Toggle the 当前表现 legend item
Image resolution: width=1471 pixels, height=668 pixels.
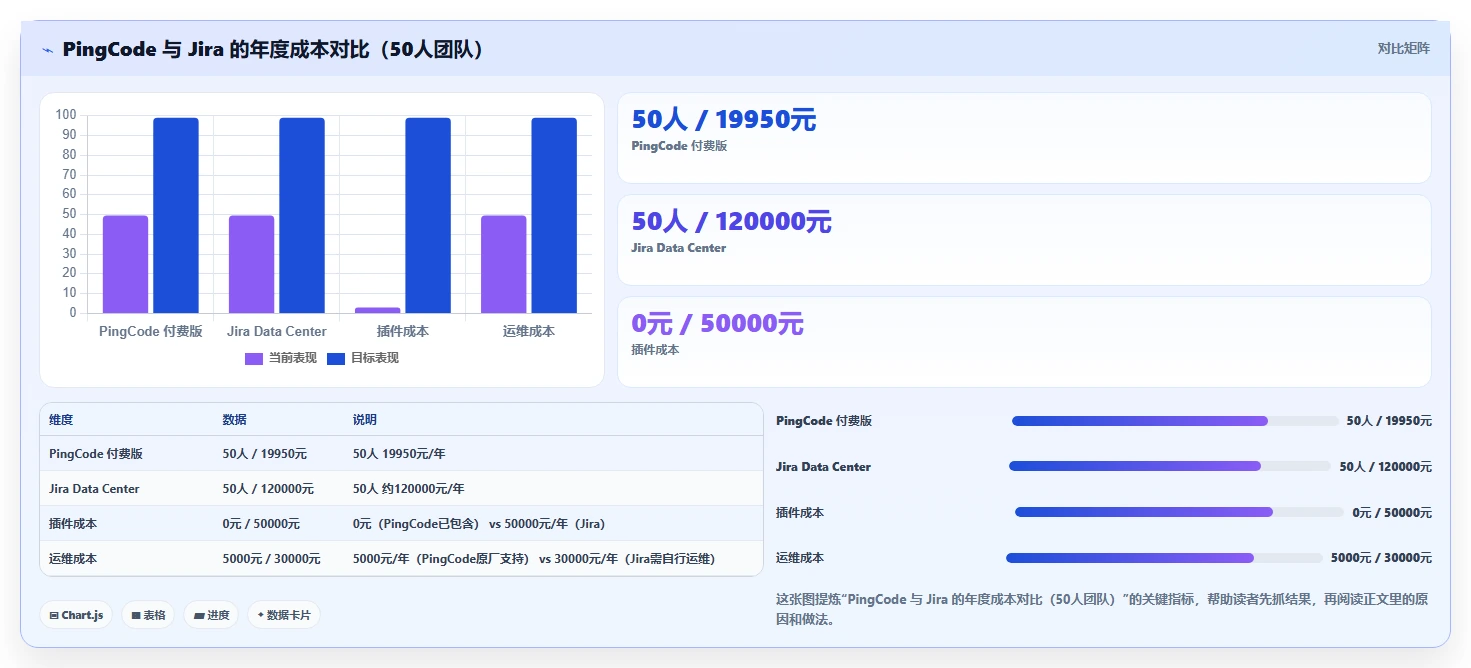coord(281,358)
